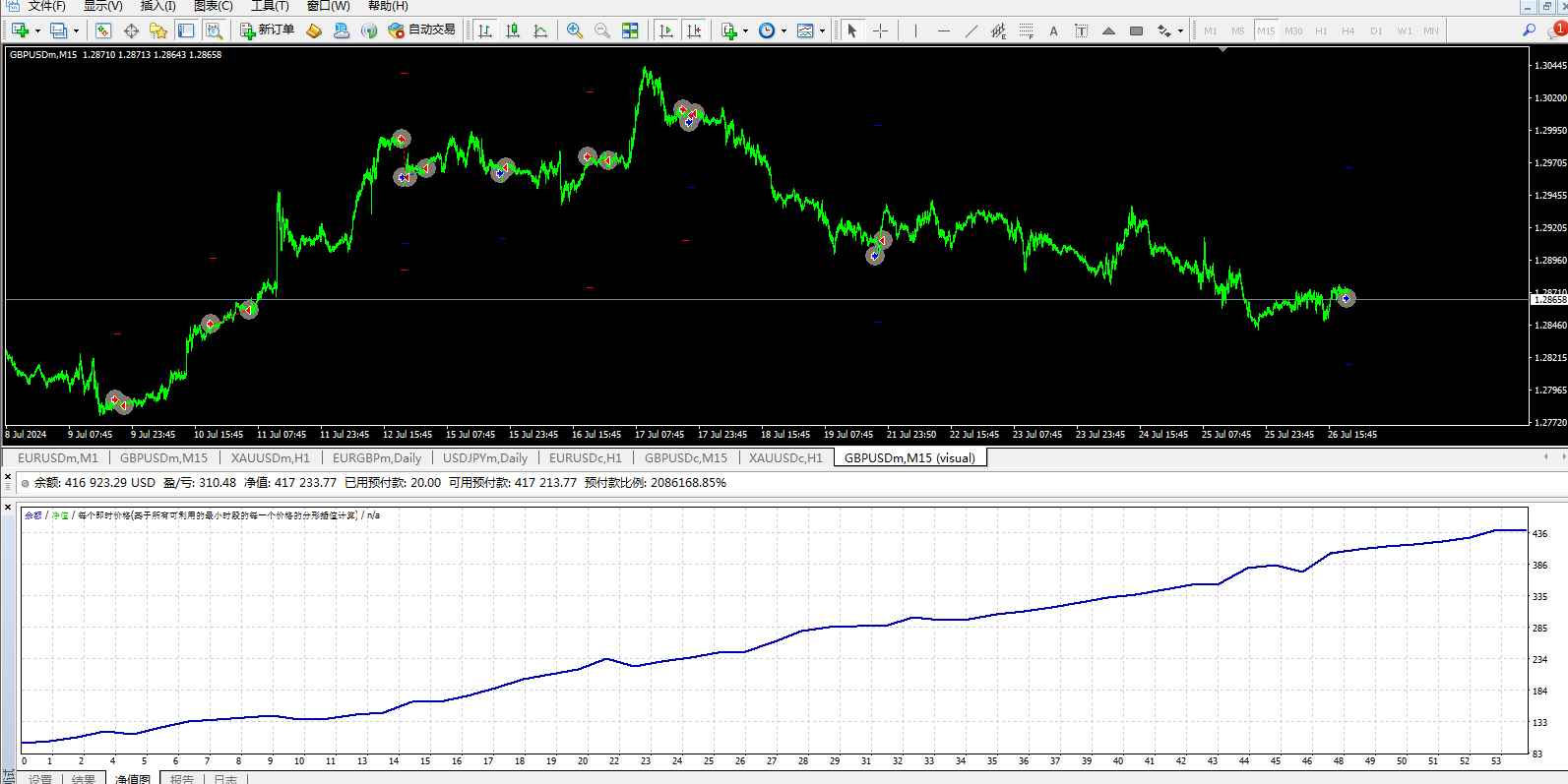Switch to H4 timeframe
The image size is (1568, 784).
click(x=1348, y=30)
